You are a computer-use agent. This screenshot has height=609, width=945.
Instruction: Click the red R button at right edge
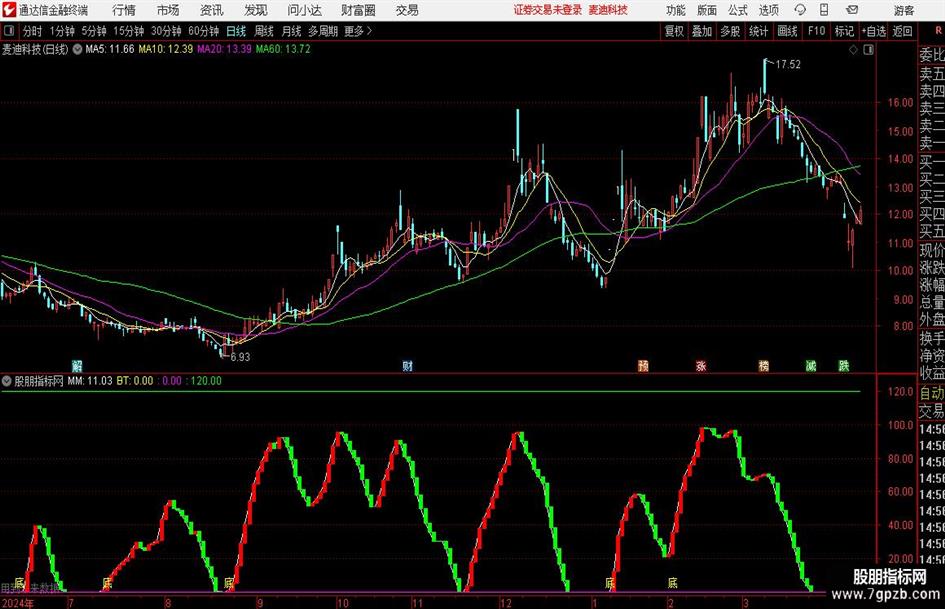938,30
